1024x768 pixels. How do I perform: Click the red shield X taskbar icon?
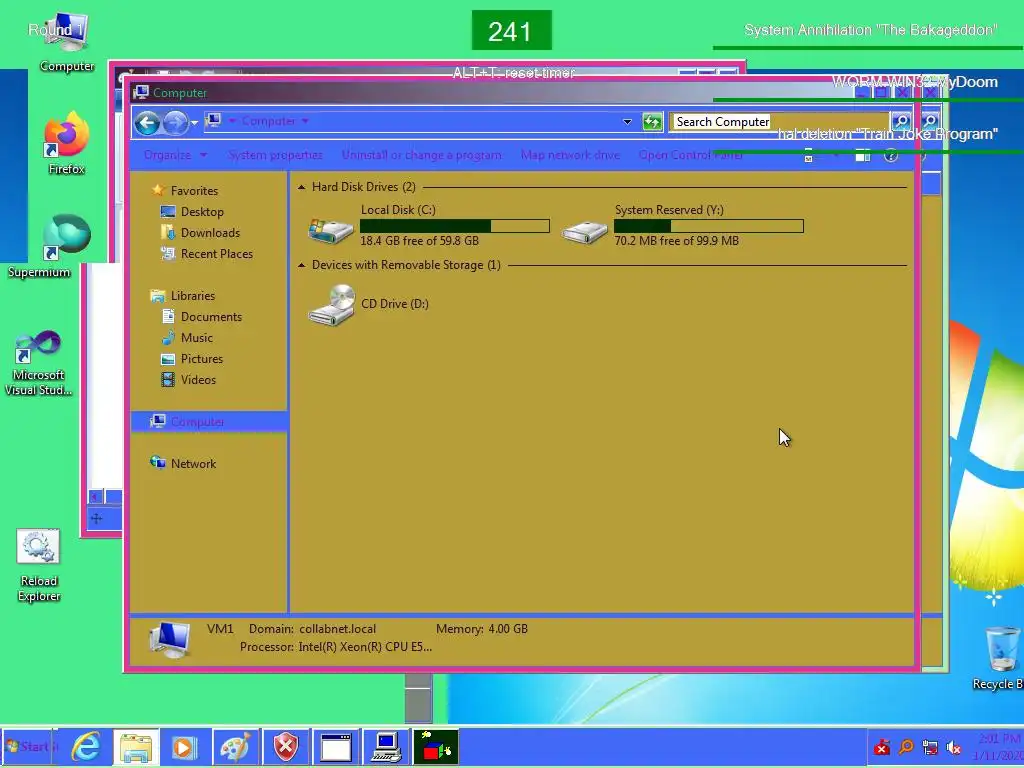click(285, 747)
